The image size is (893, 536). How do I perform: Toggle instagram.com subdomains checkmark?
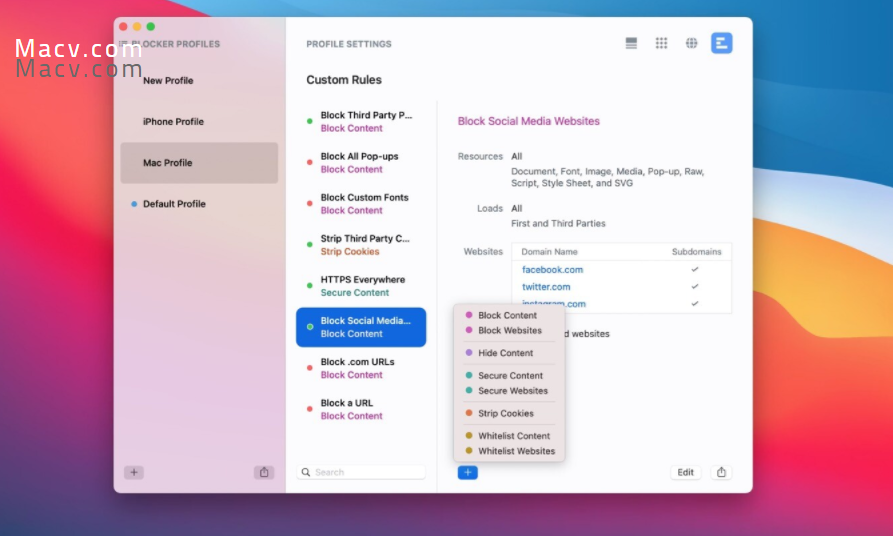point(695,304)
